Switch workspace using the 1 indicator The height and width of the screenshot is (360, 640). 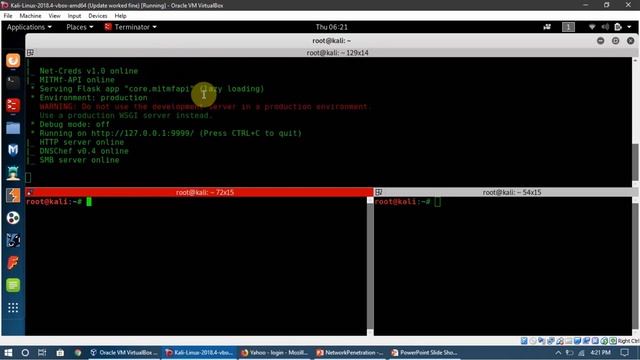(568, 27)
